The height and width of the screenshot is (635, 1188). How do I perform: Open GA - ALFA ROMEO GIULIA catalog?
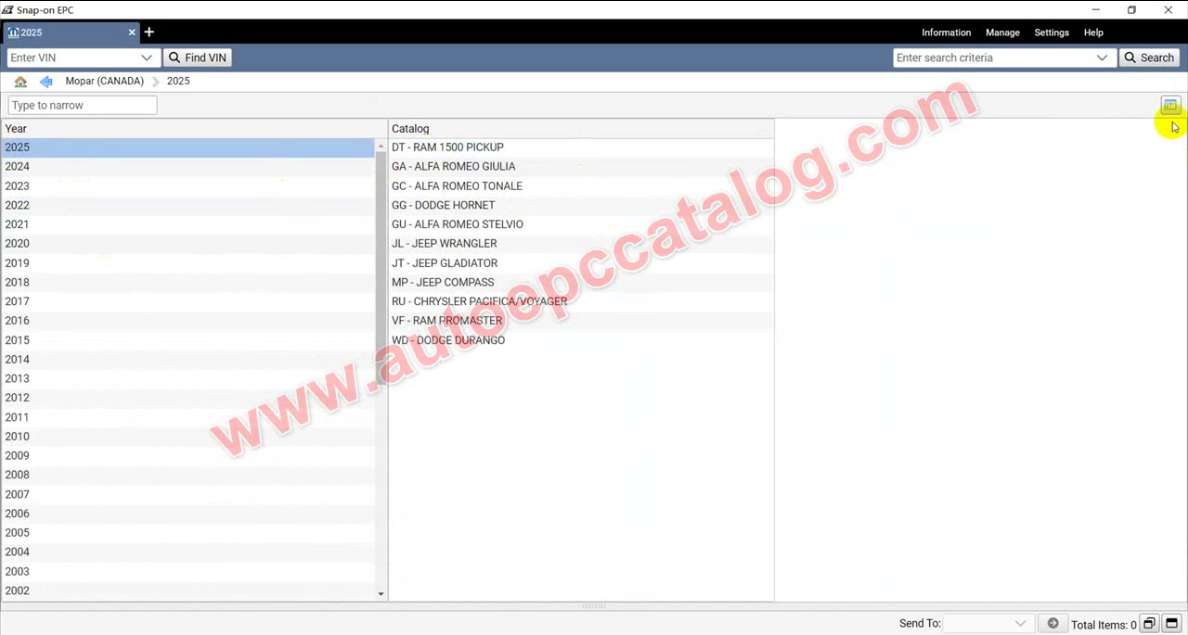581,167
